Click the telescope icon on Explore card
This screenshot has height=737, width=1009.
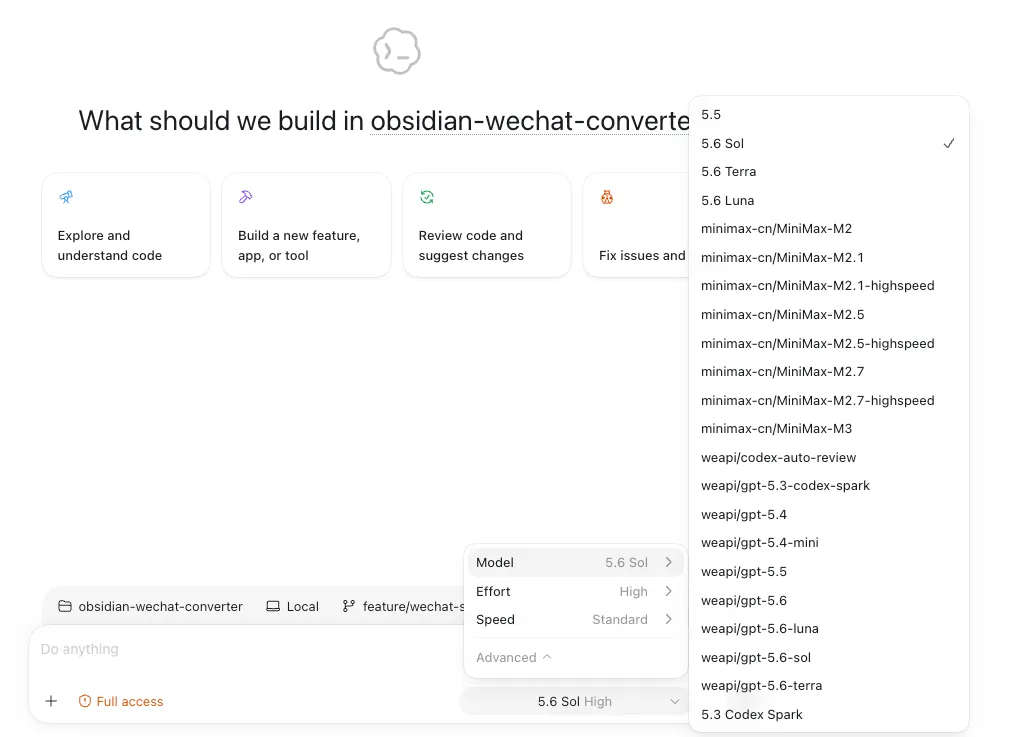[66, 197]
